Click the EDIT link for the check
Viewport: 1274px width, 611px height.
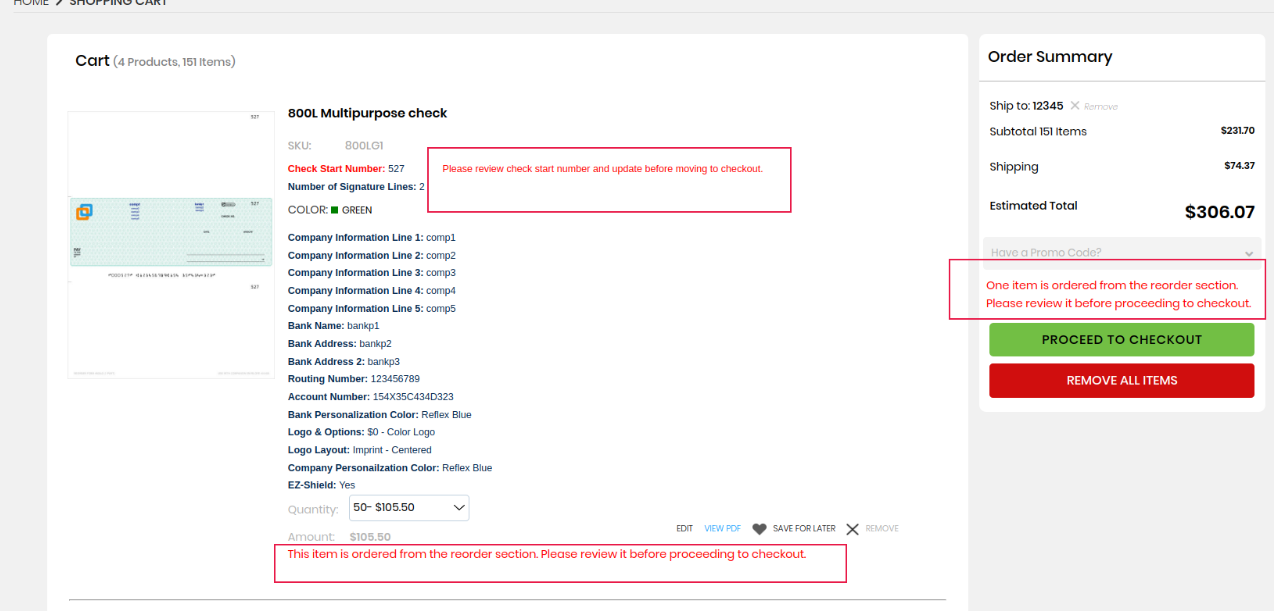(684, 529)
